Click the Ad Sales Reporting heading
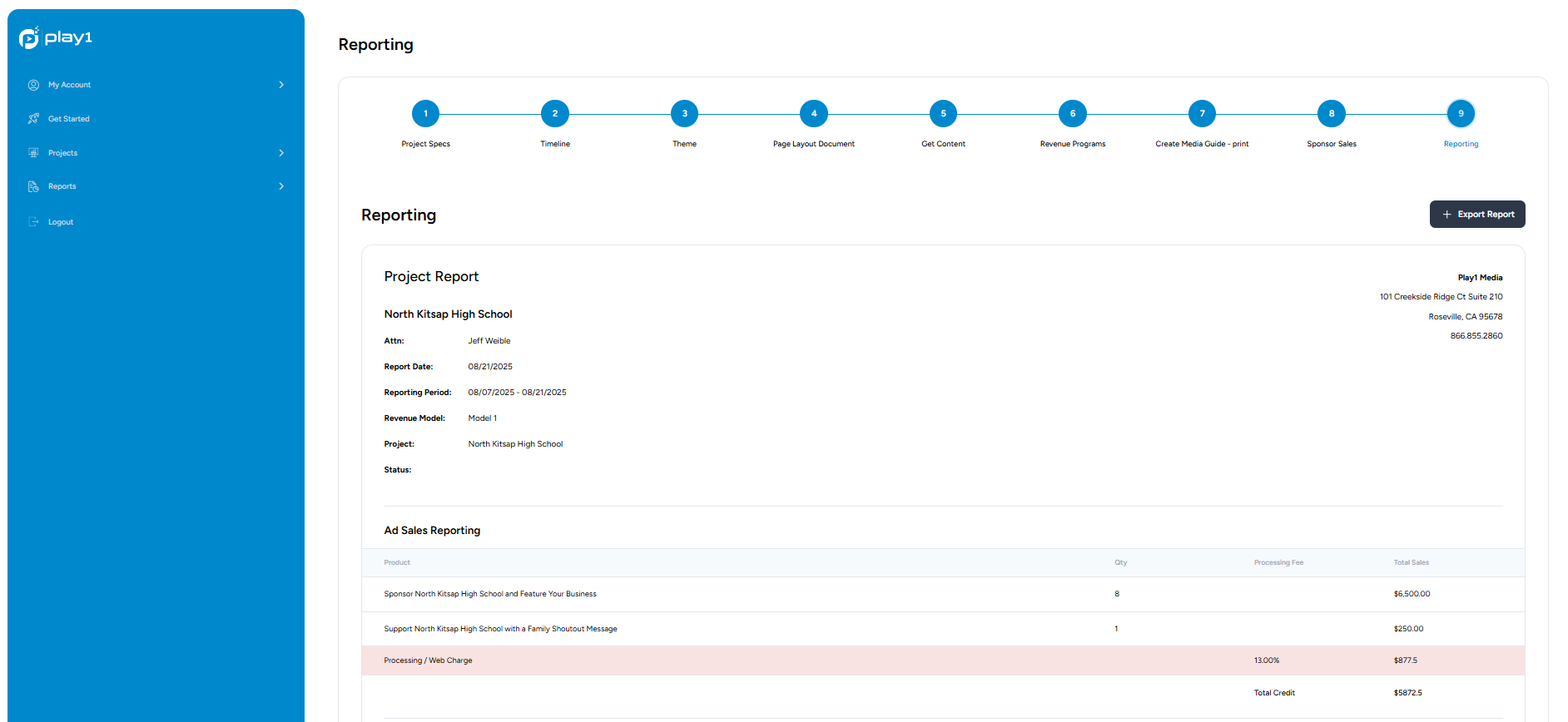 (432, 531)
